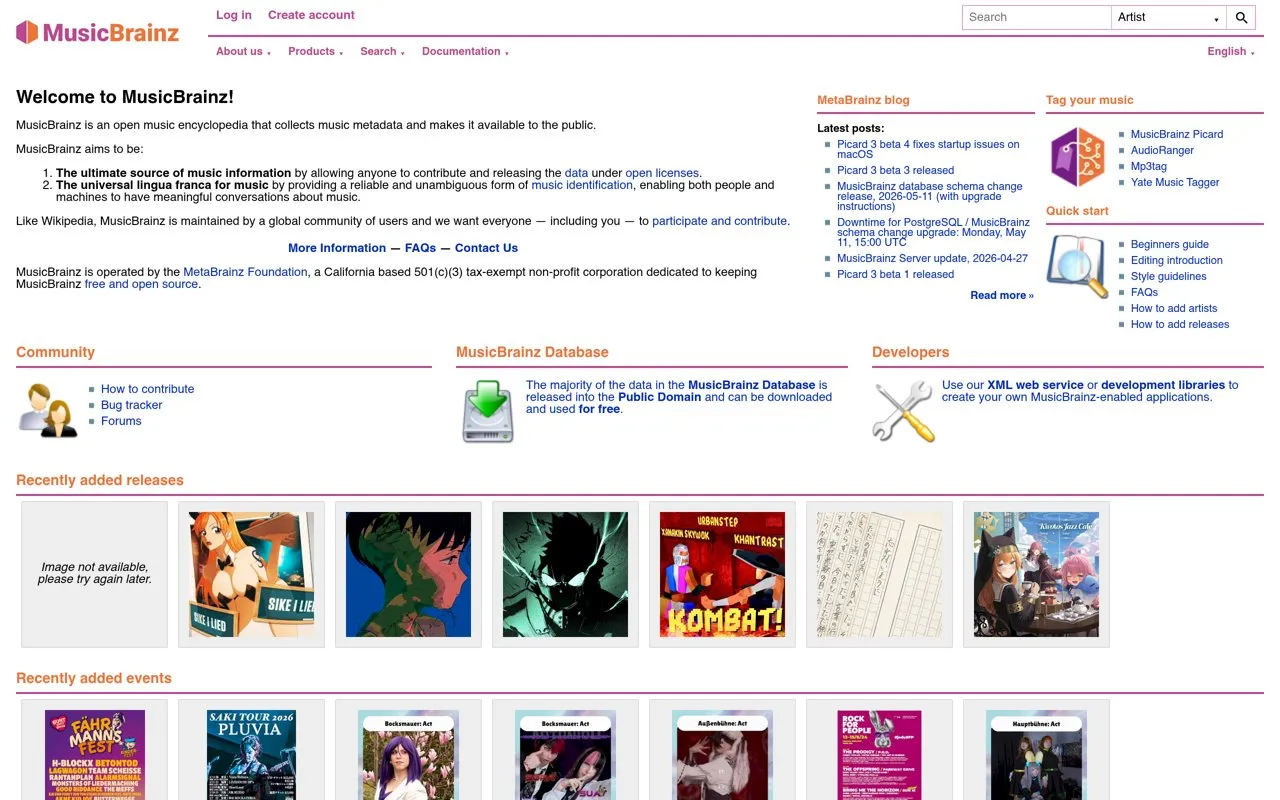Open the Hauptbühne: Act event poster
The width and height of the screenshot is (1280, 800).
click(x=1036, y=754)
